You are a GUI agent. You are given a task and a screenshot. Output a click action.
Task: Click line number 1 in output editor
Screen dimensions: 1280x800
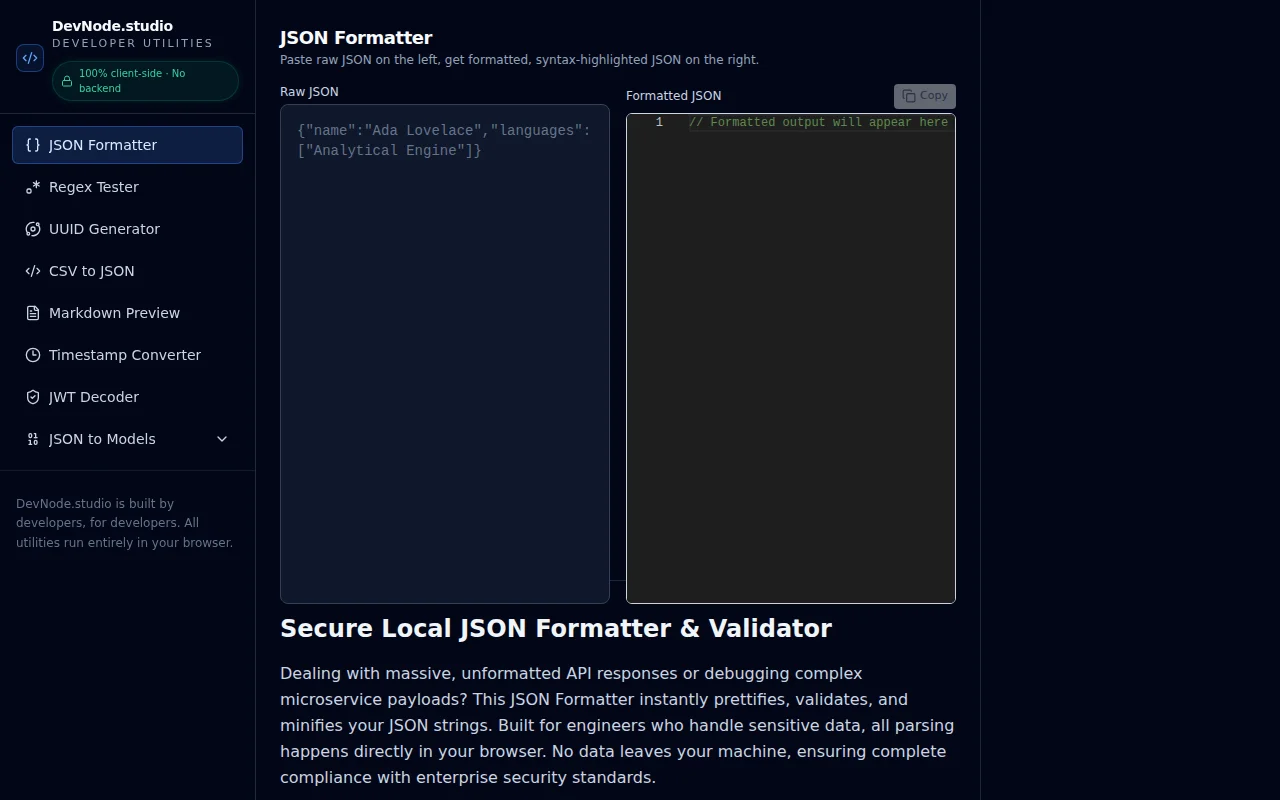pos(659,122)
